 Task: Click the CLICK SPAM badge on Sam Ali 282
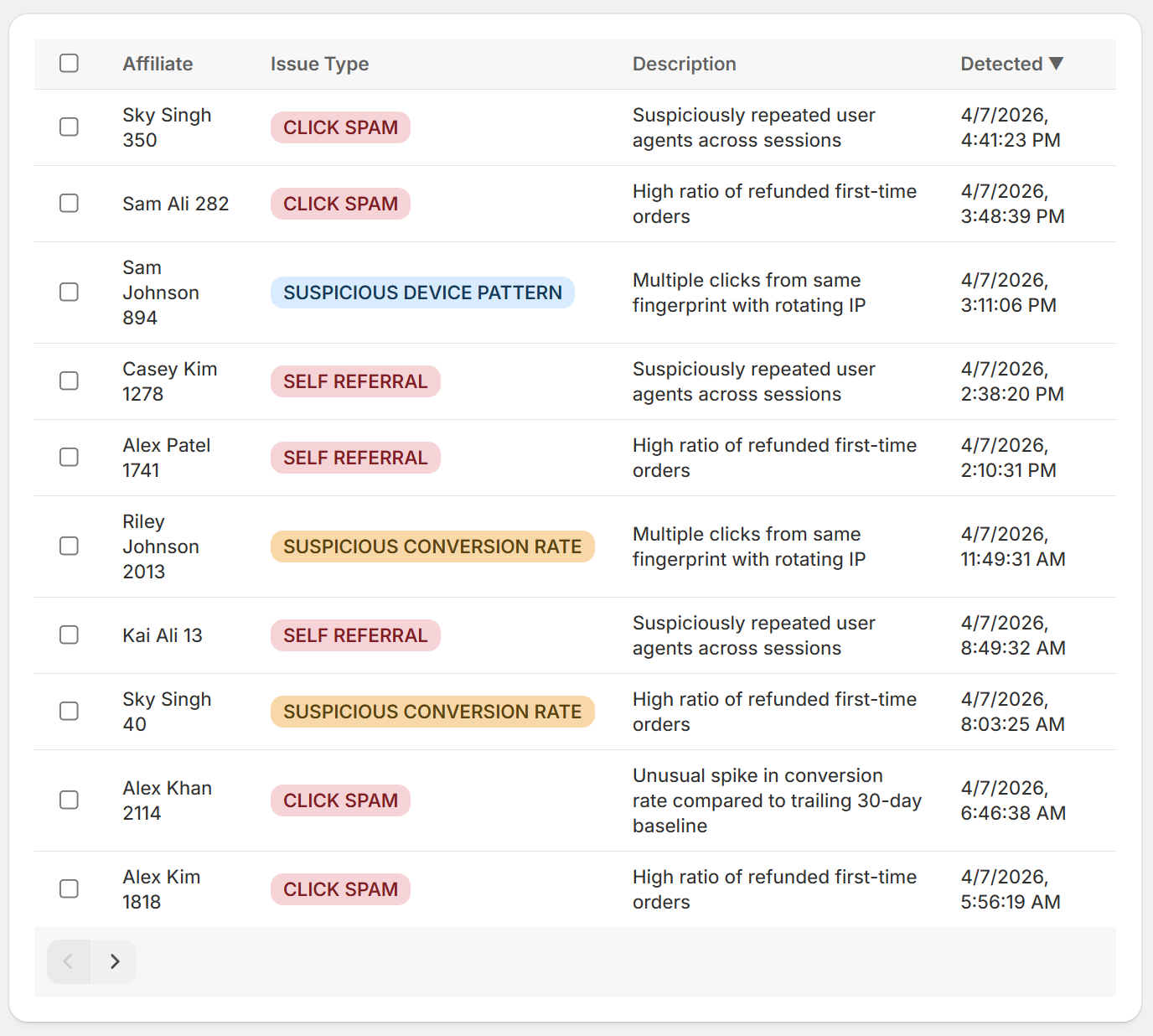pyautogui.click(x=339, y=203)
